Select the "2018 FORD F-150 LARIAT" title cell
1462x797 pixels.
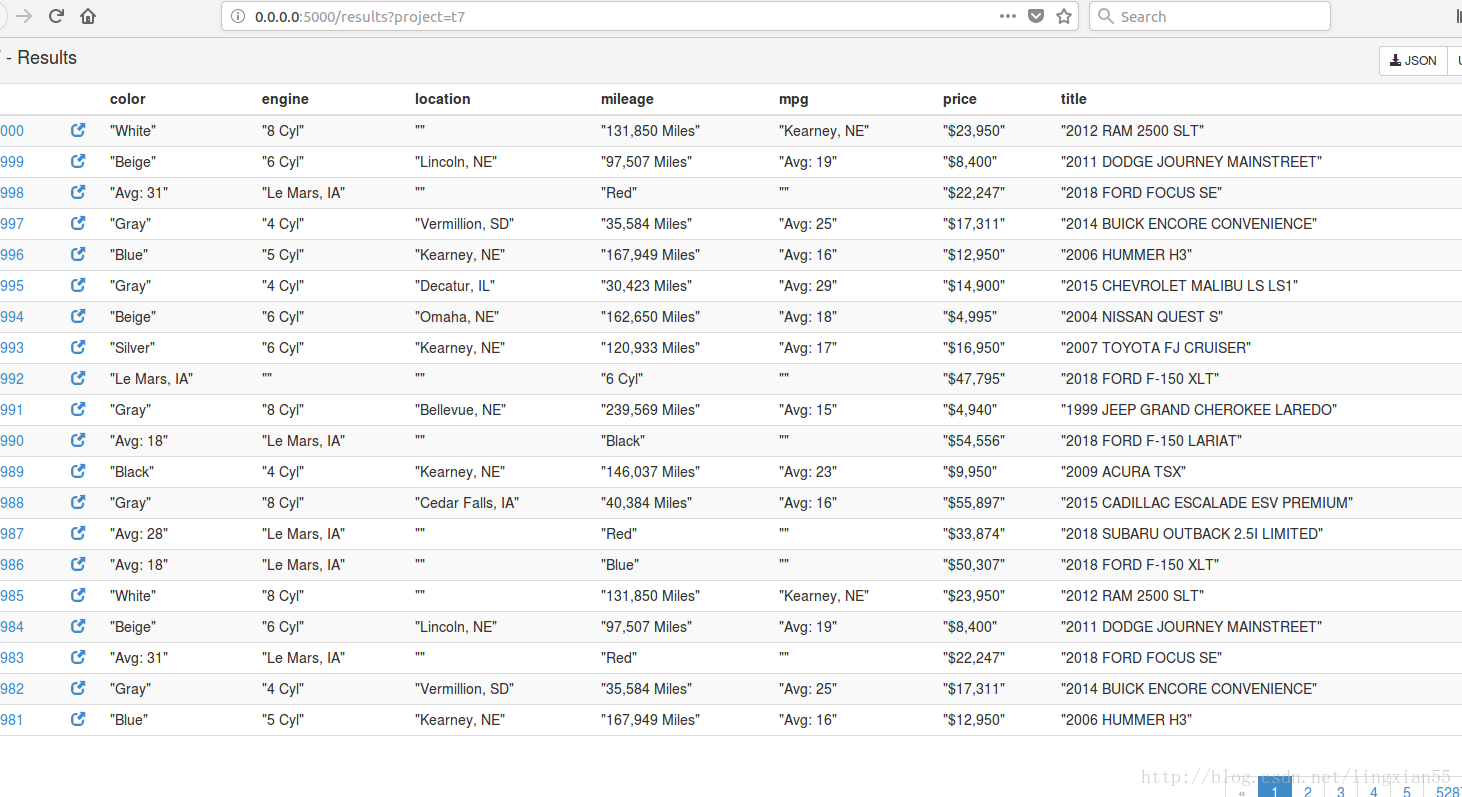[x=1151, y=441]
